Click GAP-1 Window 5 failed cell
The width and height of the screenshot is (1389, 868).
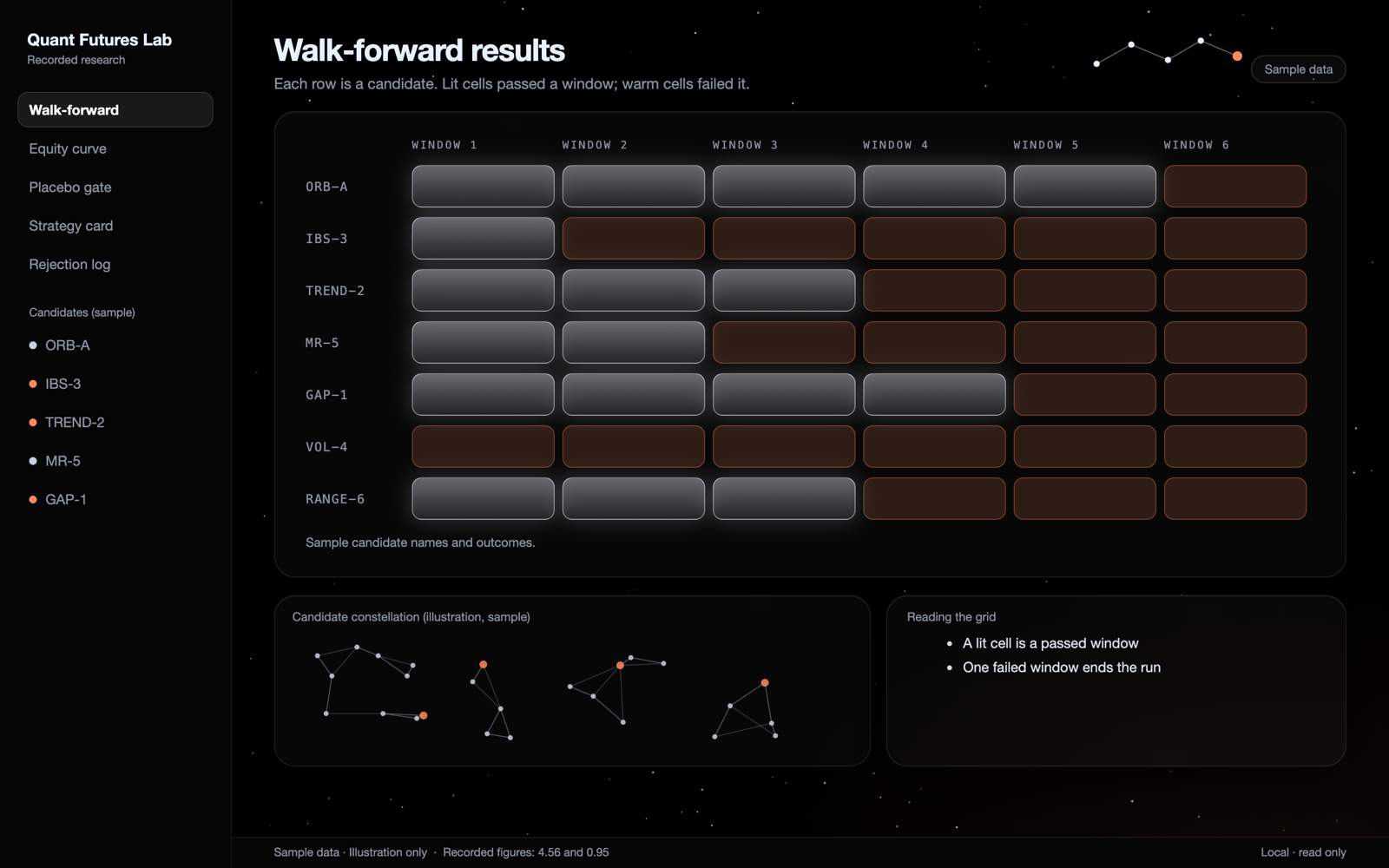coord(1084,394)
